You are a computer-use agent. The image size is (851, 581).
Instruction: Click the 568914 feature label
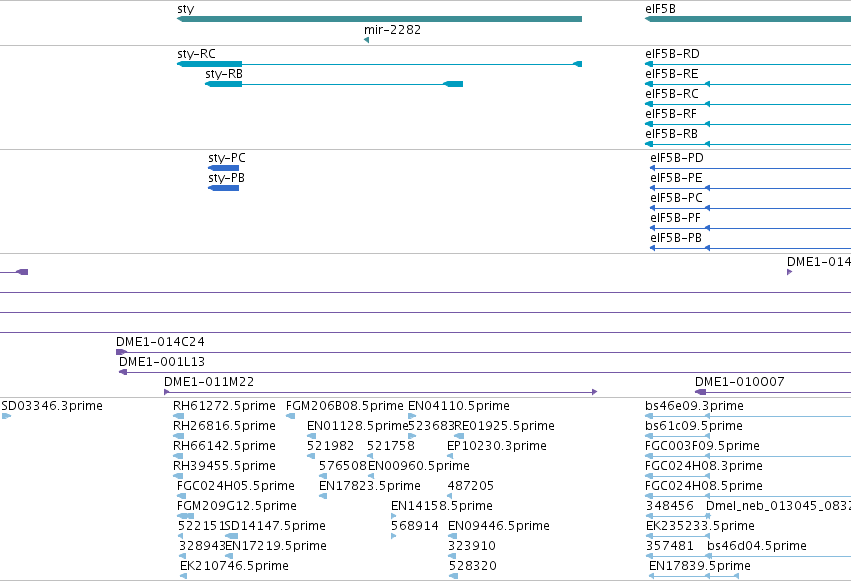coord(415,526)
